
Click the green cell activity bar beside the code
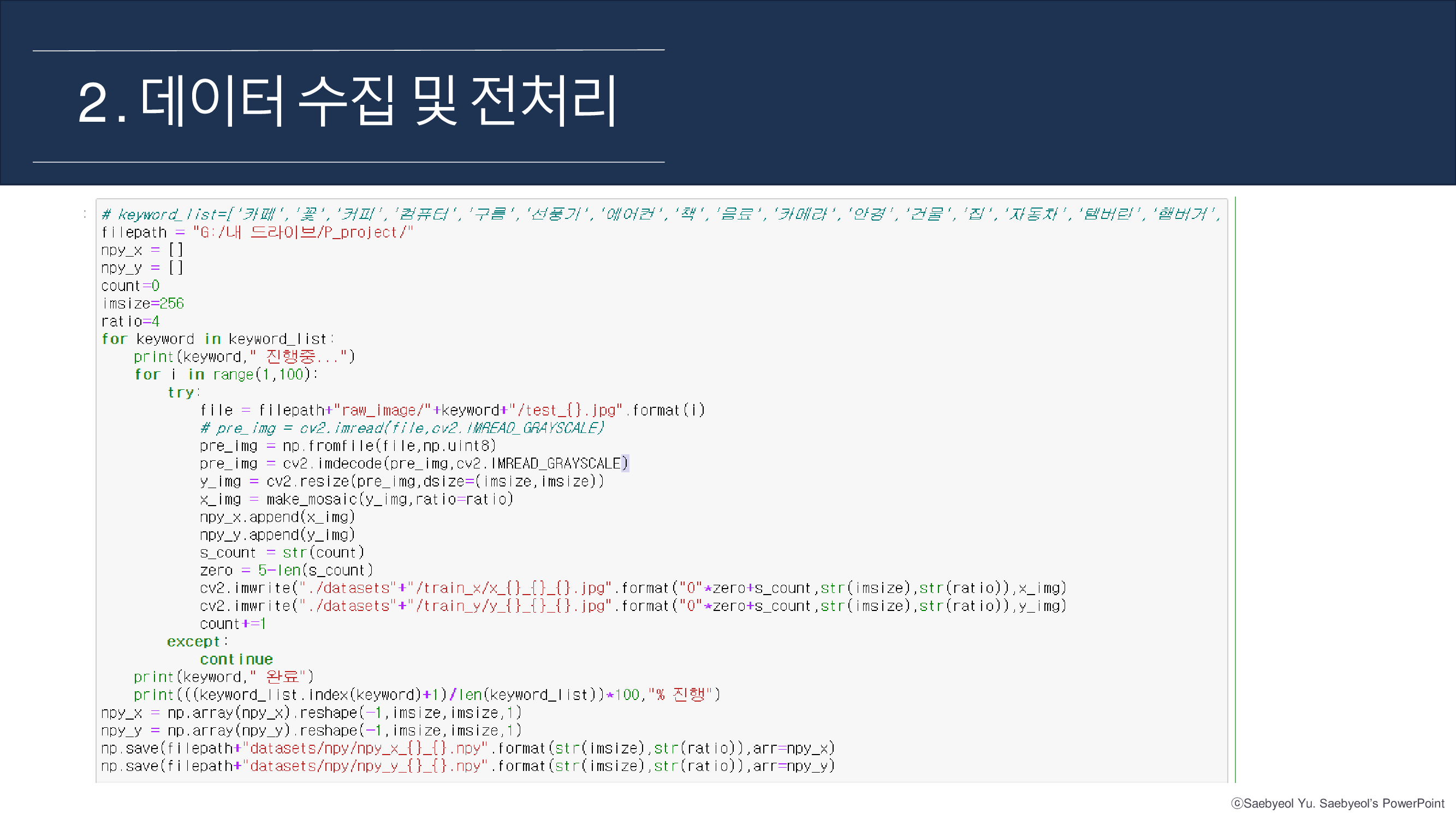(1237, 492)
